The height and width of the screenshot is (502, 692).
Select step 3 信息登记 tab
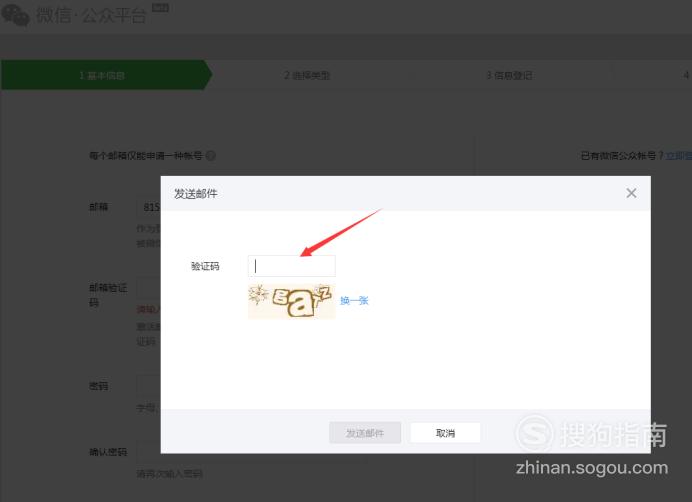tap(509, 75)
